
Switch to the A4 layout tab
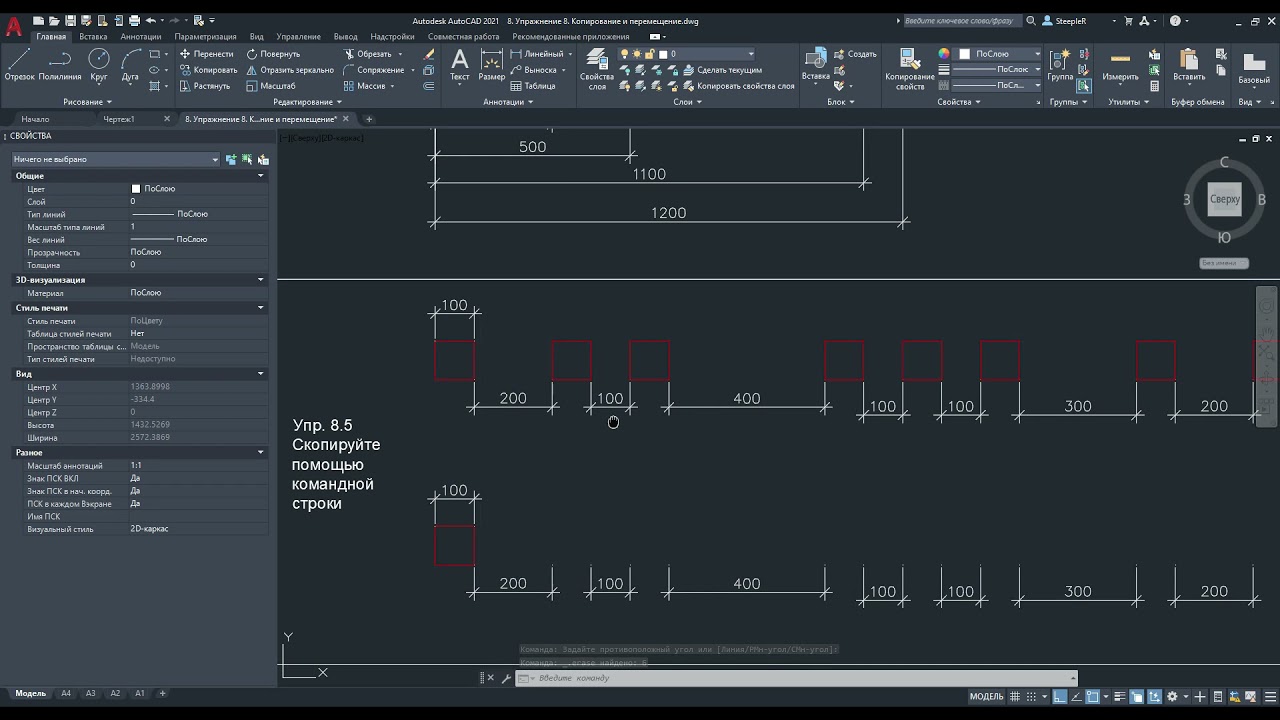[x=66, y=693]
